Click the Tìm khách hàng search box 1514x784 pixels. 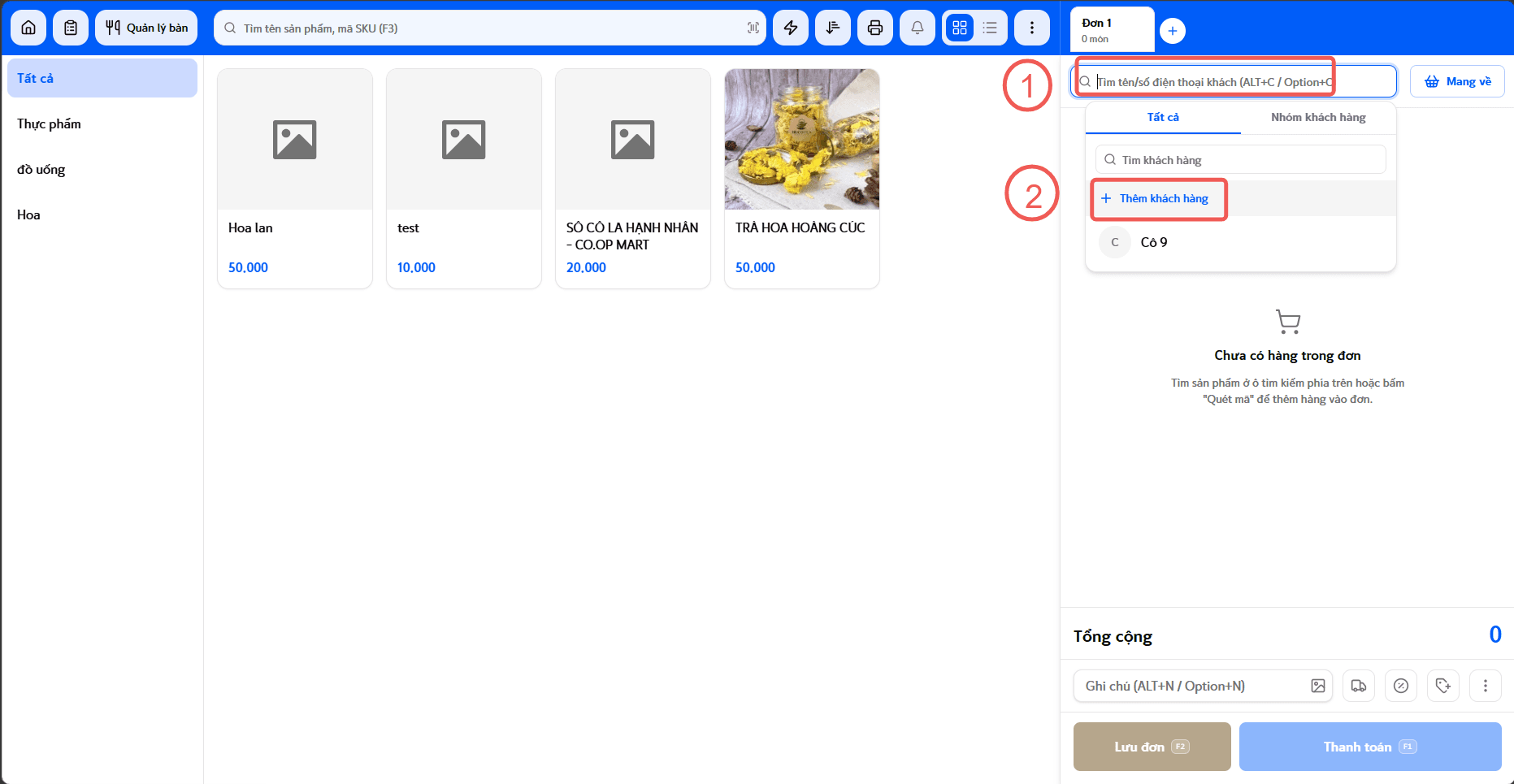pyautogui.click(x=1241, y=159)
